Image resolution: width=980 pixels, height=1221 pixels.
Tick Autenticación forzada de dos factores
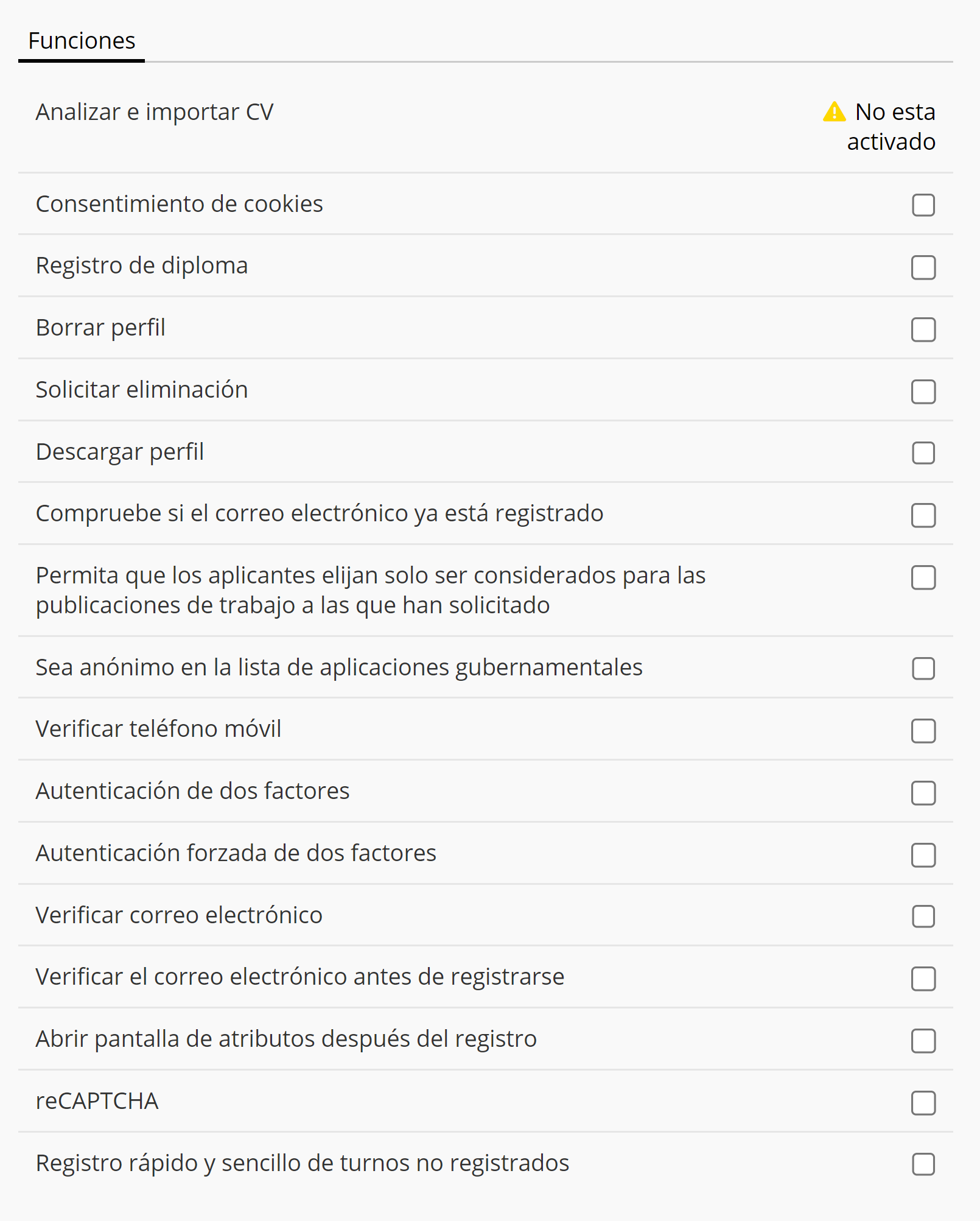click(923, 855)
